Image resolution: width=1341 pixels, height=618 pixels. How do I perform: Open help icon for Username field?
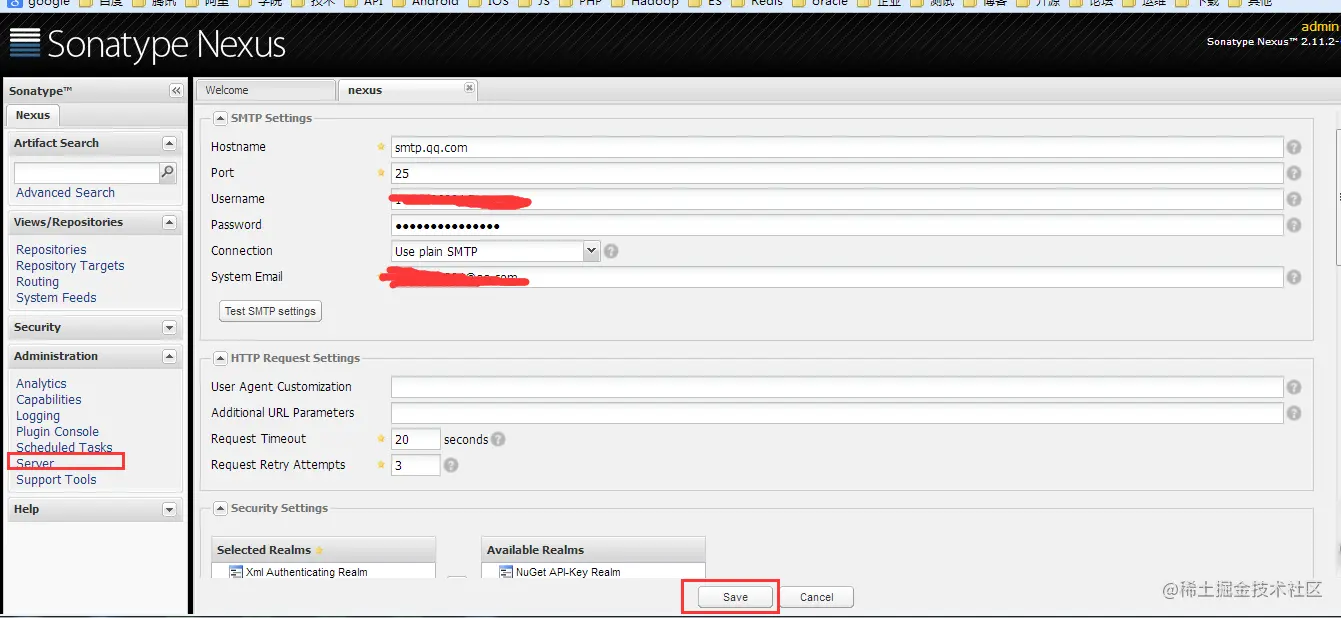coord(1294,200)
